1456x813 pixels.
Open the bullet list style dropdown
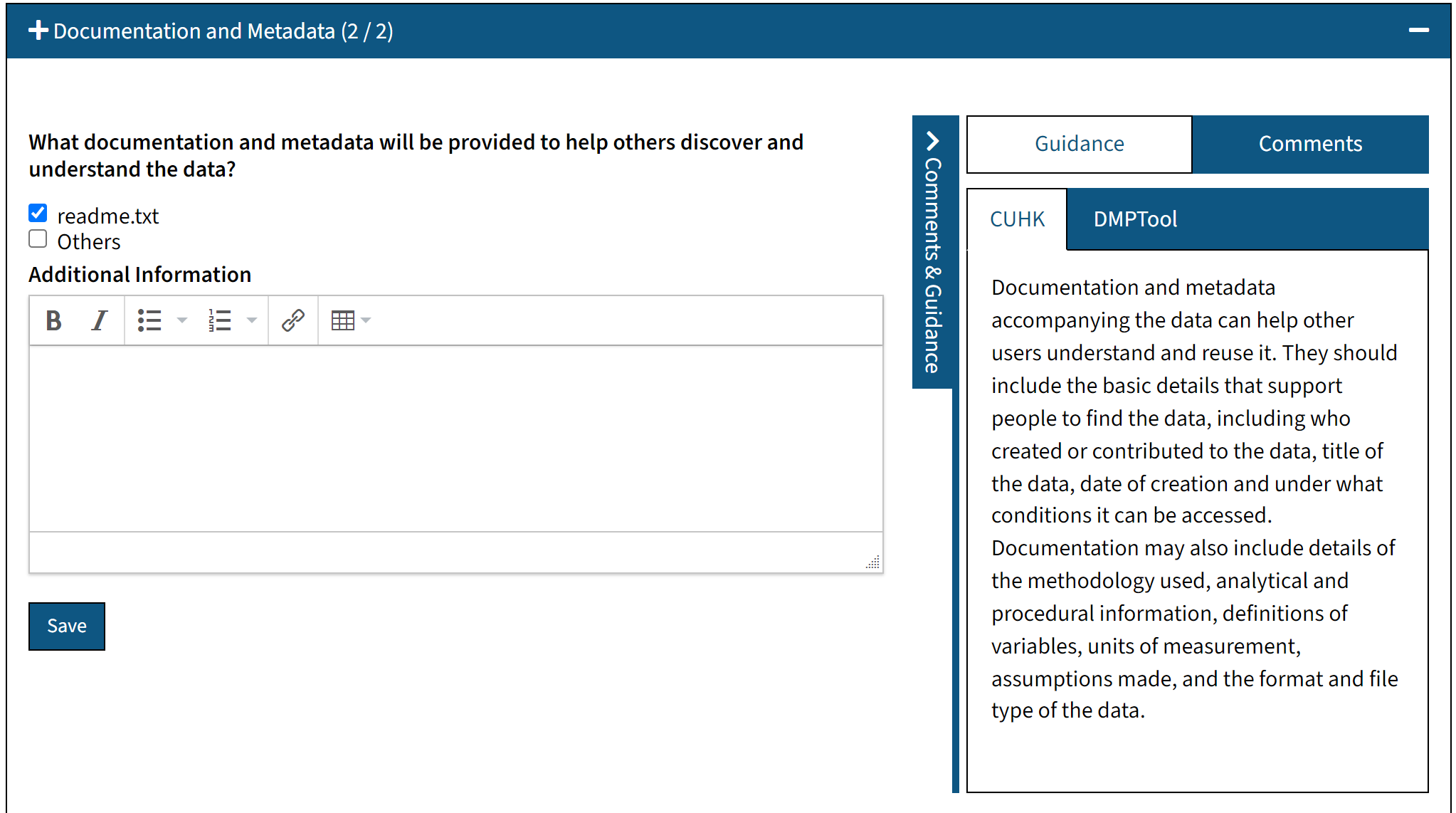pyautogui.click(x=182, y=320)
